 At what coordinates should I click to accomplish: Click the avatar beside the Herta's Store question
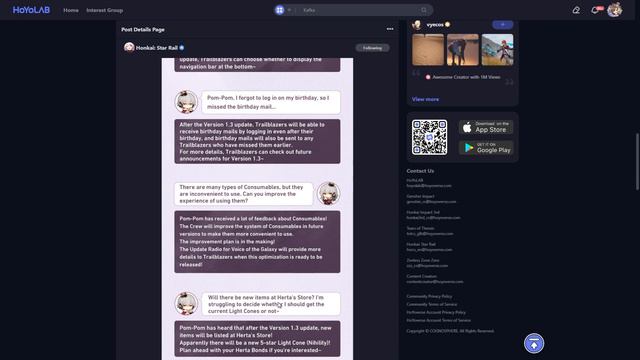(x=186, y=303)
